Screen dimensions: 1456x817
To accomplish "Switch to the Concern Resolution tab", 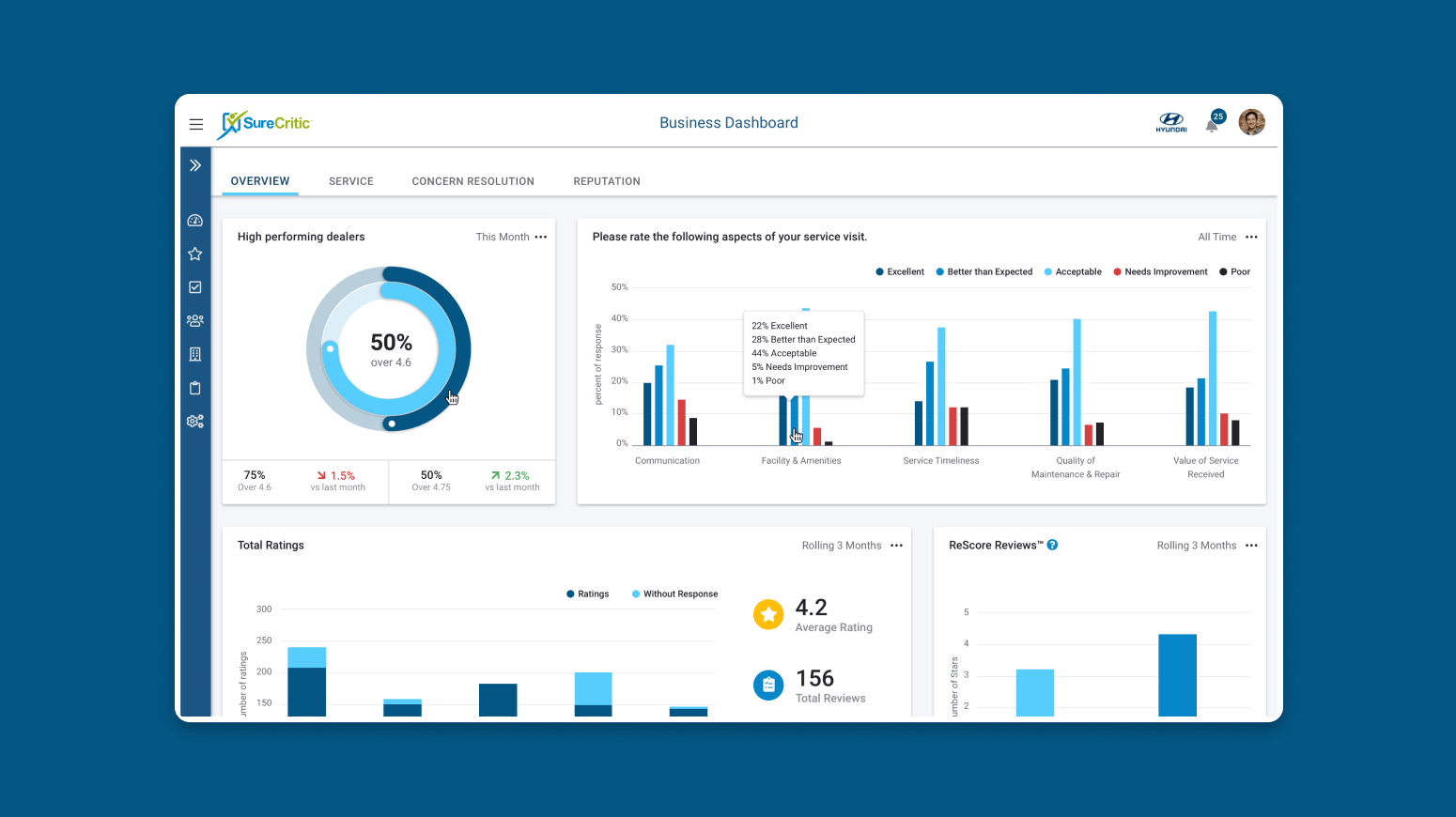I will (x=473, y=181).
